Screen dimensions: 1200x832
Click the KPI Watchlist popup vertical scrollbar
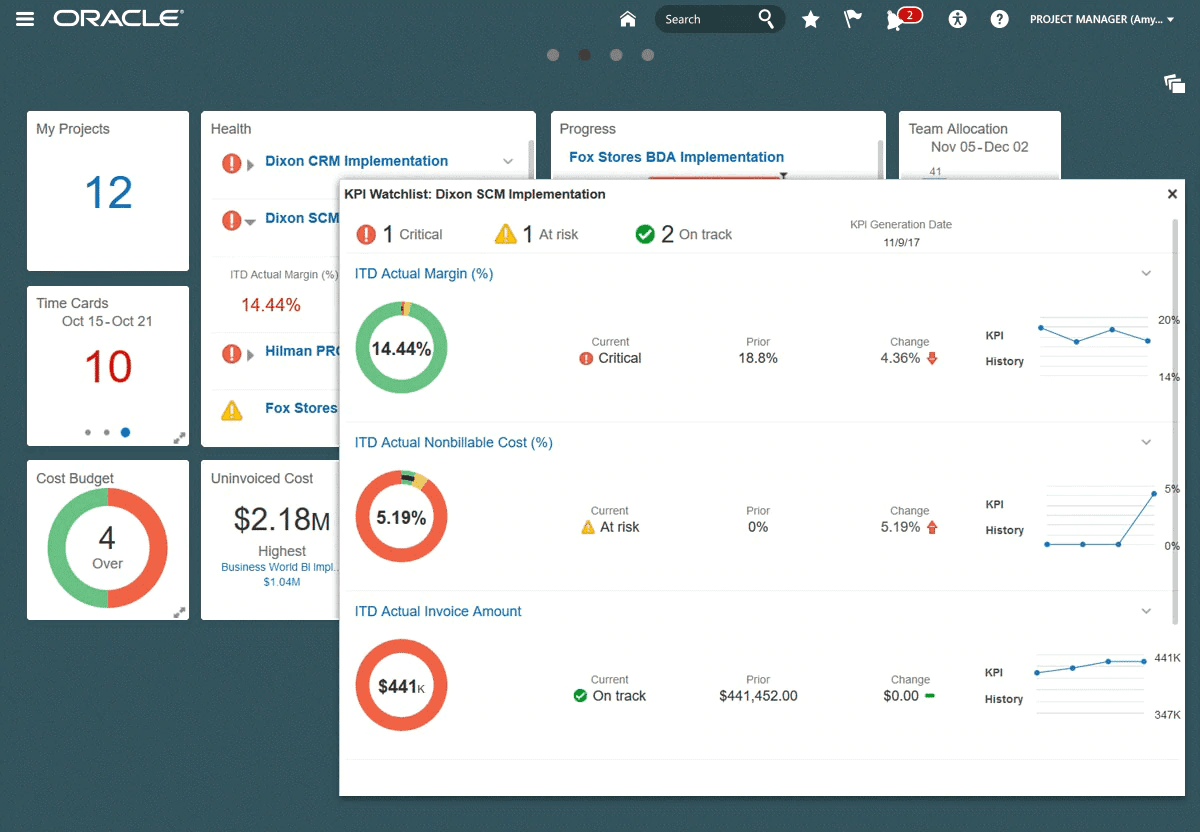coord(1174,422)
